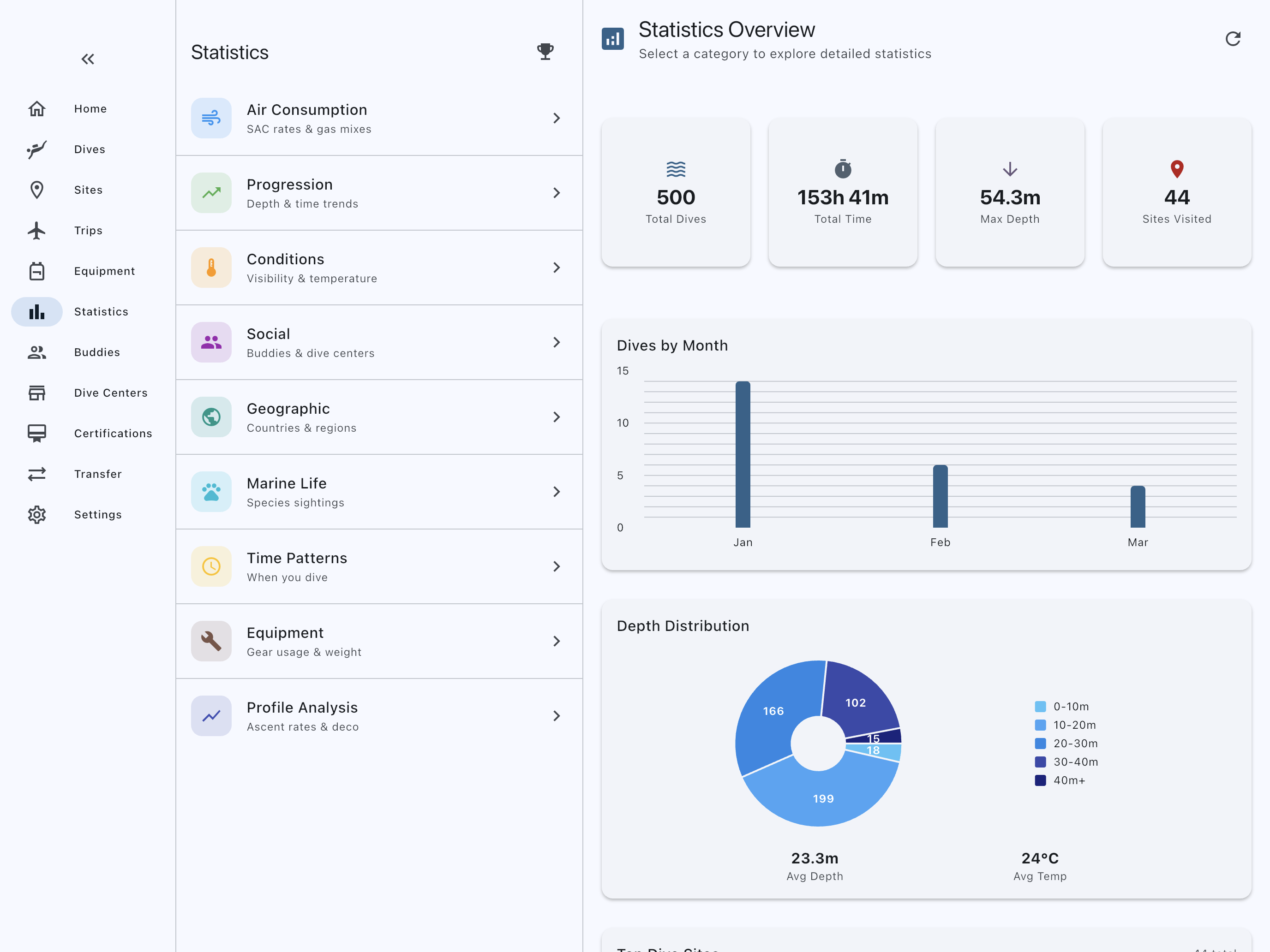Click the 20-30m legend color swatch
This screenshot has width=1270, height=952.
pos(1040,744)
